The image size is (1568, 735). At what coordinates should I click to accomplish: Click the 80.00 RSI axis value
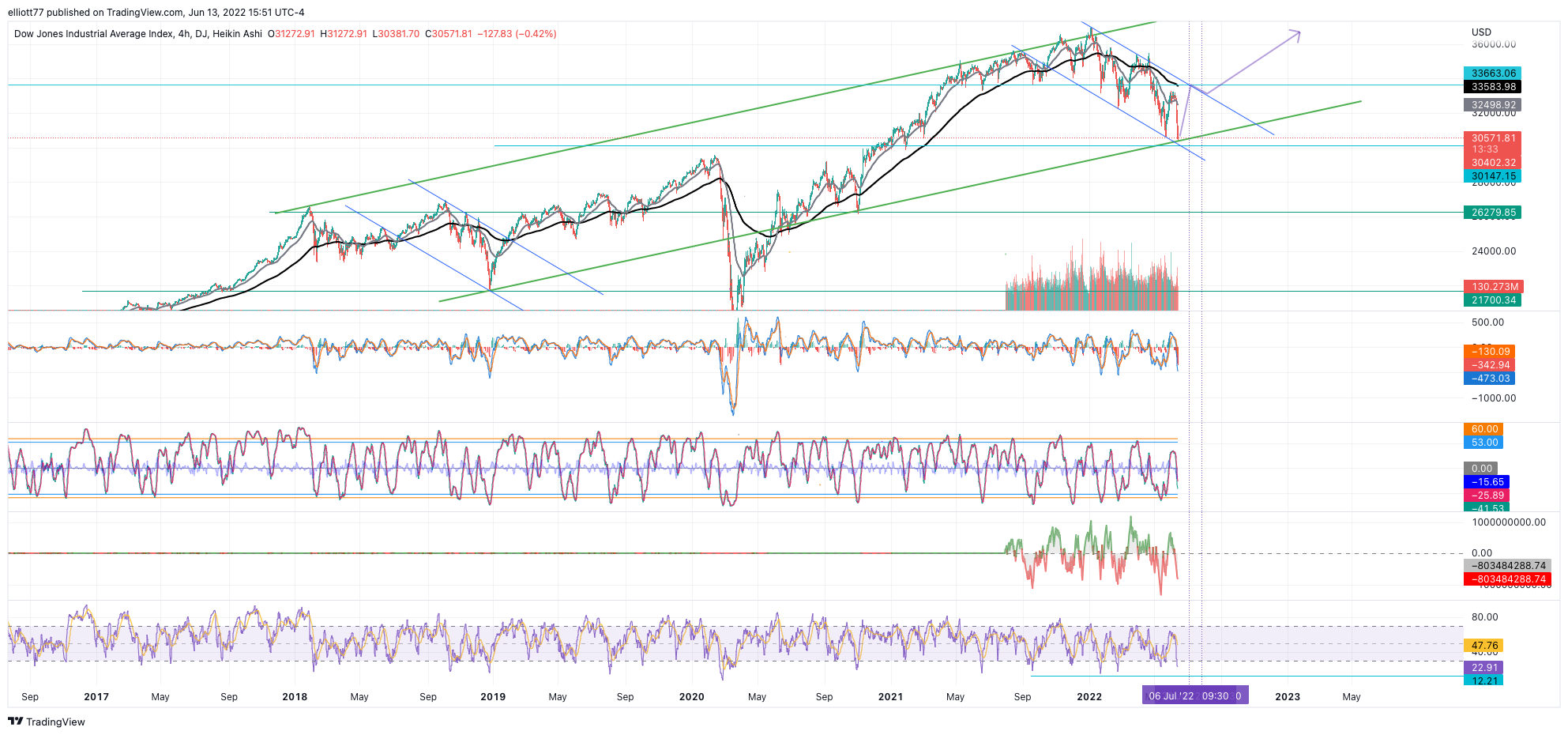(x=1484, y=617)
